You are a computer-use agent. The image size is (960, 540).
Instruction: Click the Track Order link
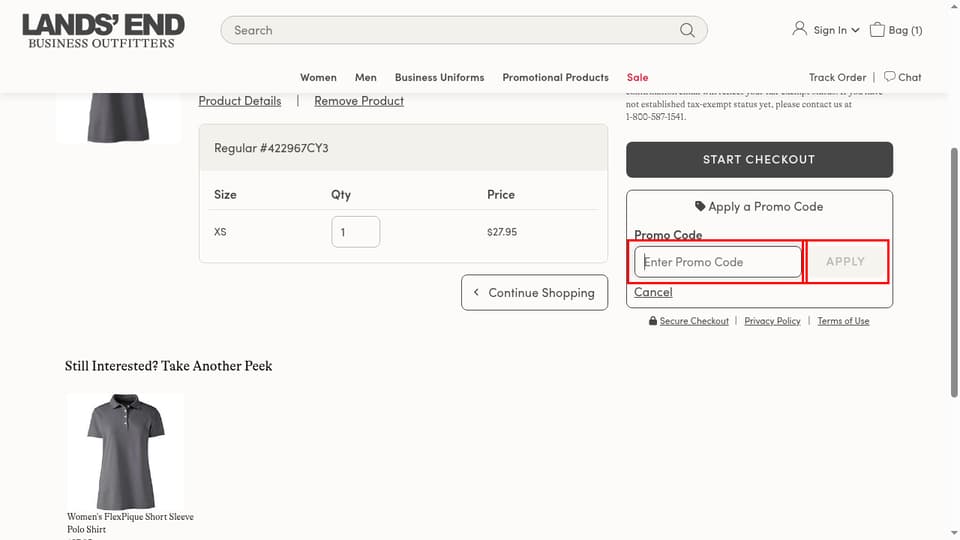[x=837, y=77]
